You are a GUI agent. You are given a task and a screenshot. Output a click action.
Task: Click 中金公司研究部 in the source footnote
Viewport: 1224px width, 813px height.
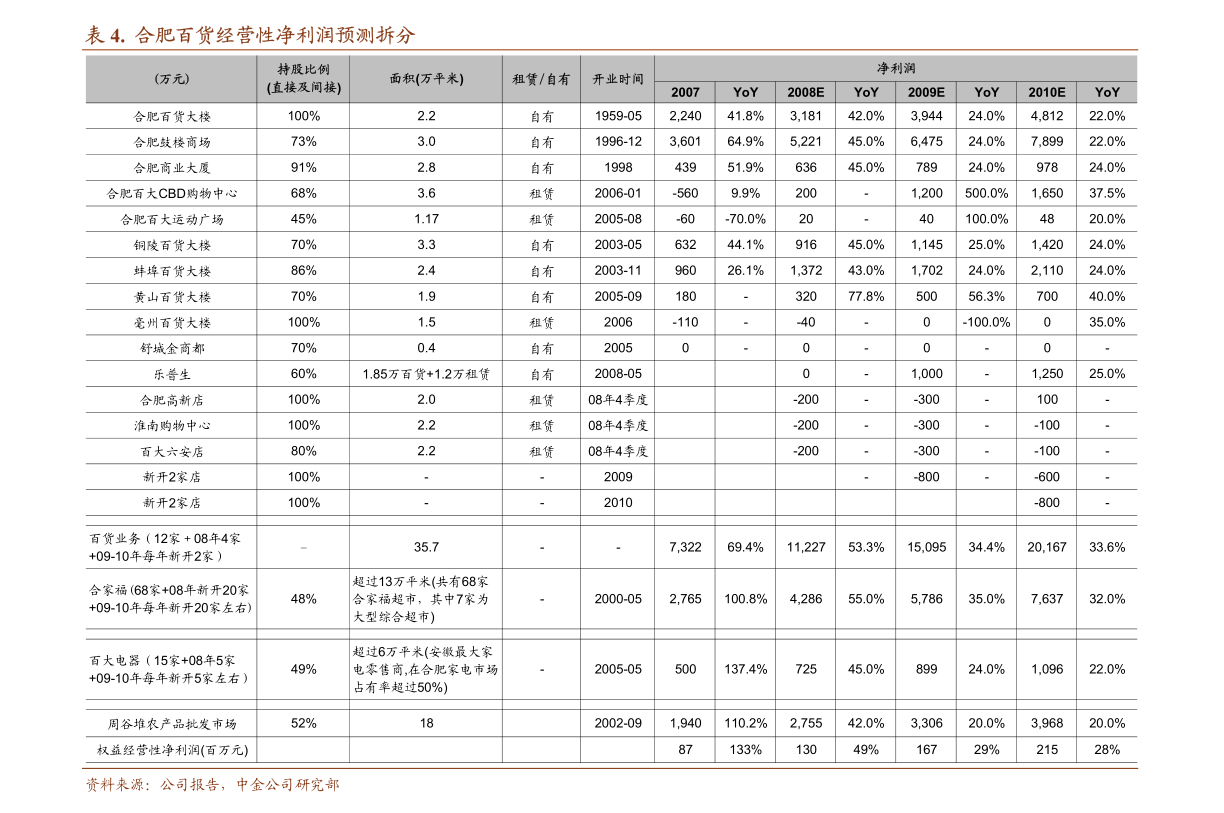[x=288, y=785]
